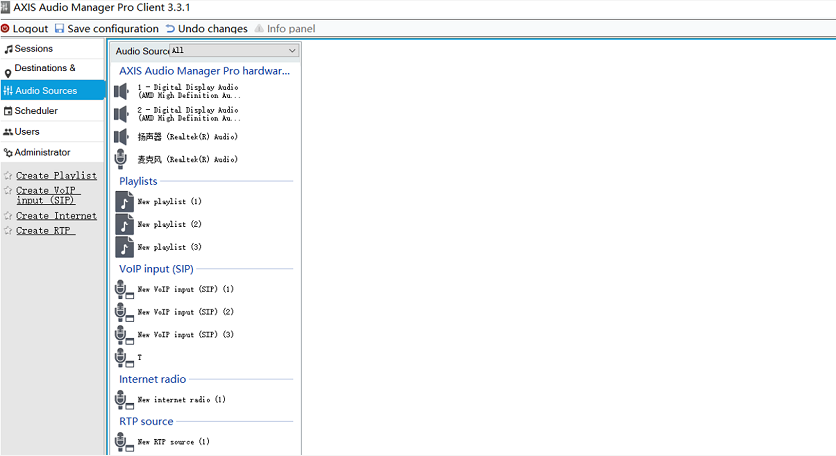The width and height of the screenshot is (836, 456).
Task: Open the Scheduler section
Action: 53,111
